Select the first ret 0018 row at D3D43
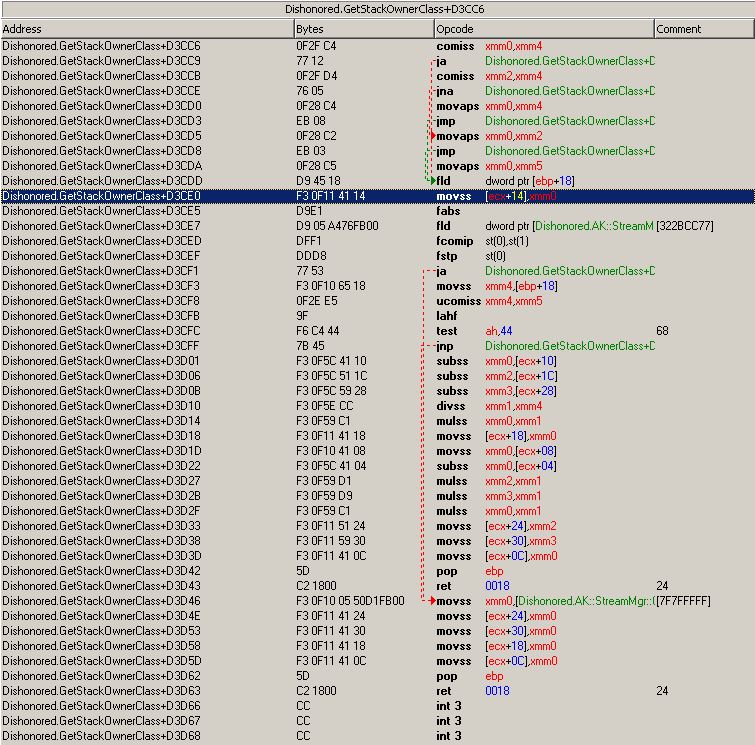The width and height of the screenshot is (755, 745). pyautogui.click(x=378, y=586)
